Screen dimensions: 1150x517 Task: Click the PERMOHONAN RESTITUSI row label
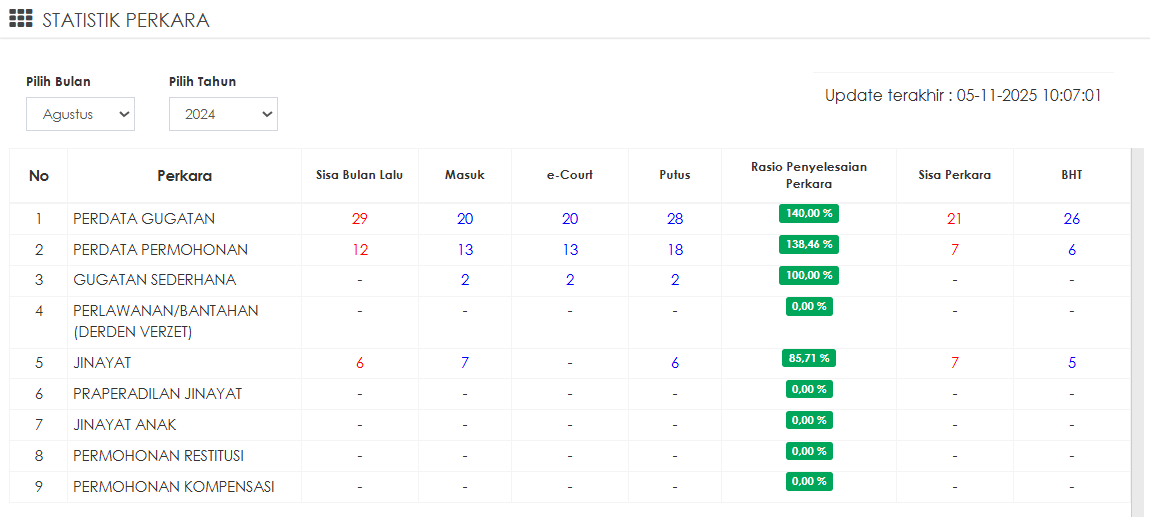pos(158,456)
